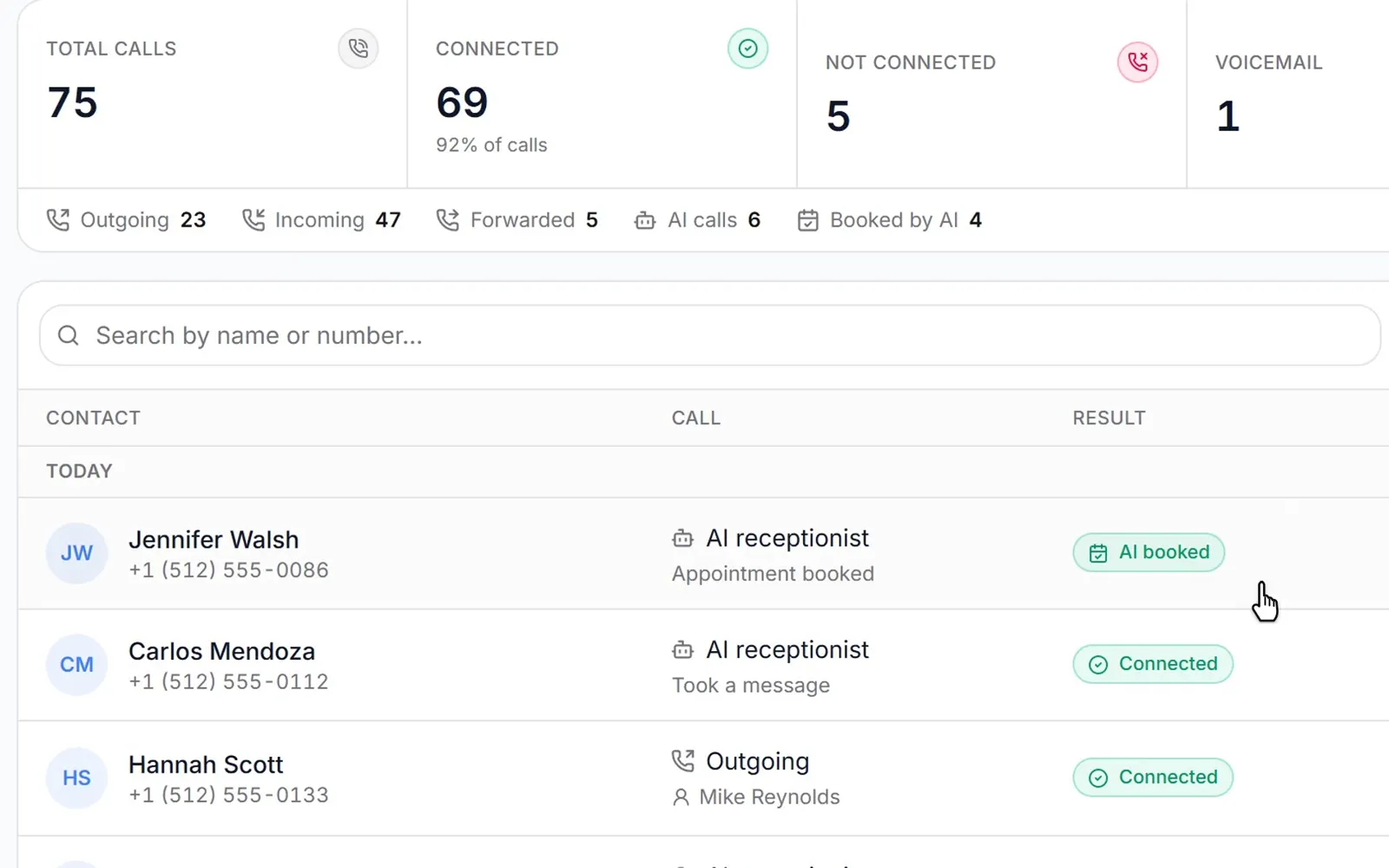Click the name Hannah Scott
Viewport: 1389px width, 868px height.
coord(206,764)
